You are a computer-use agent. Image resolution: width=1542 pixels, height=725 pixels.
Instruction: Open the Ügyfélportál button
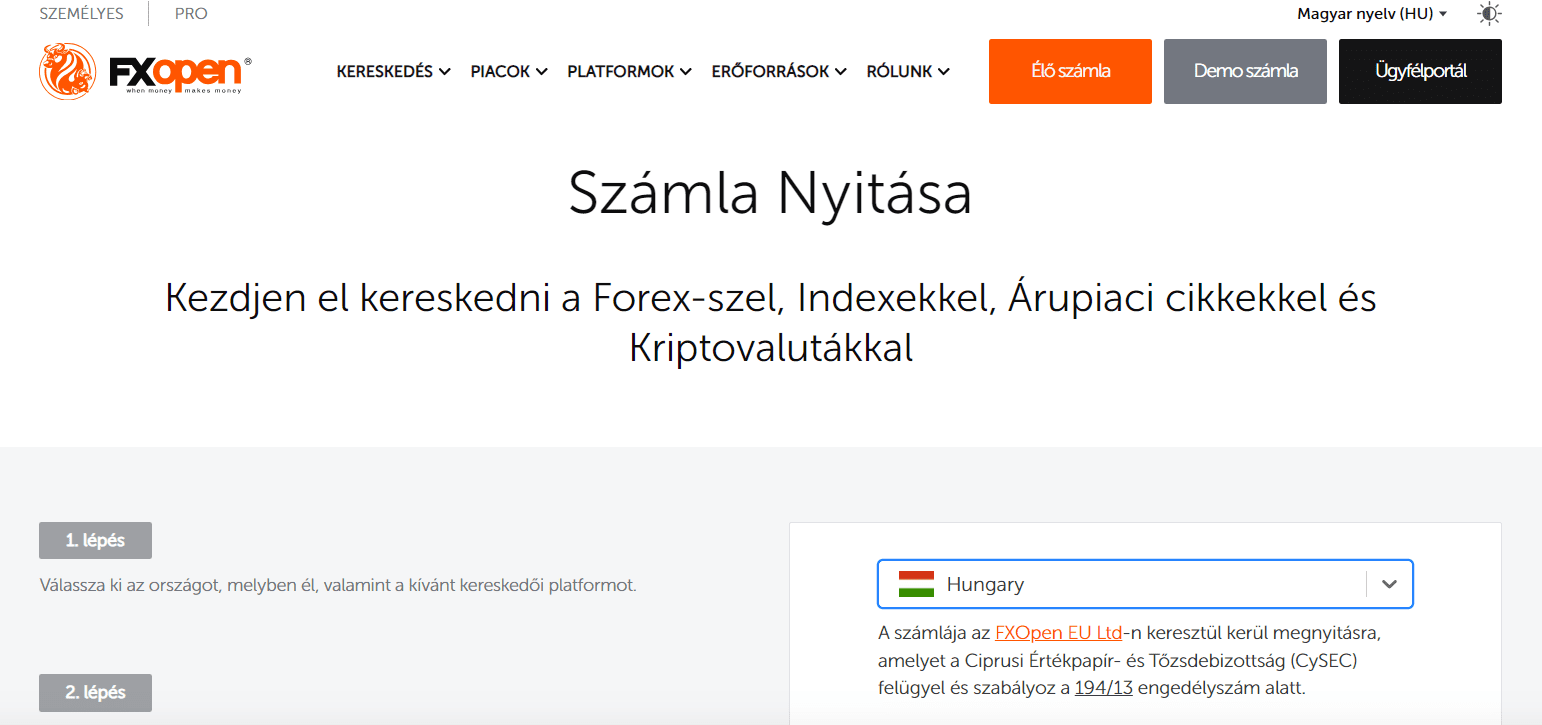(x=1420, y=71)
